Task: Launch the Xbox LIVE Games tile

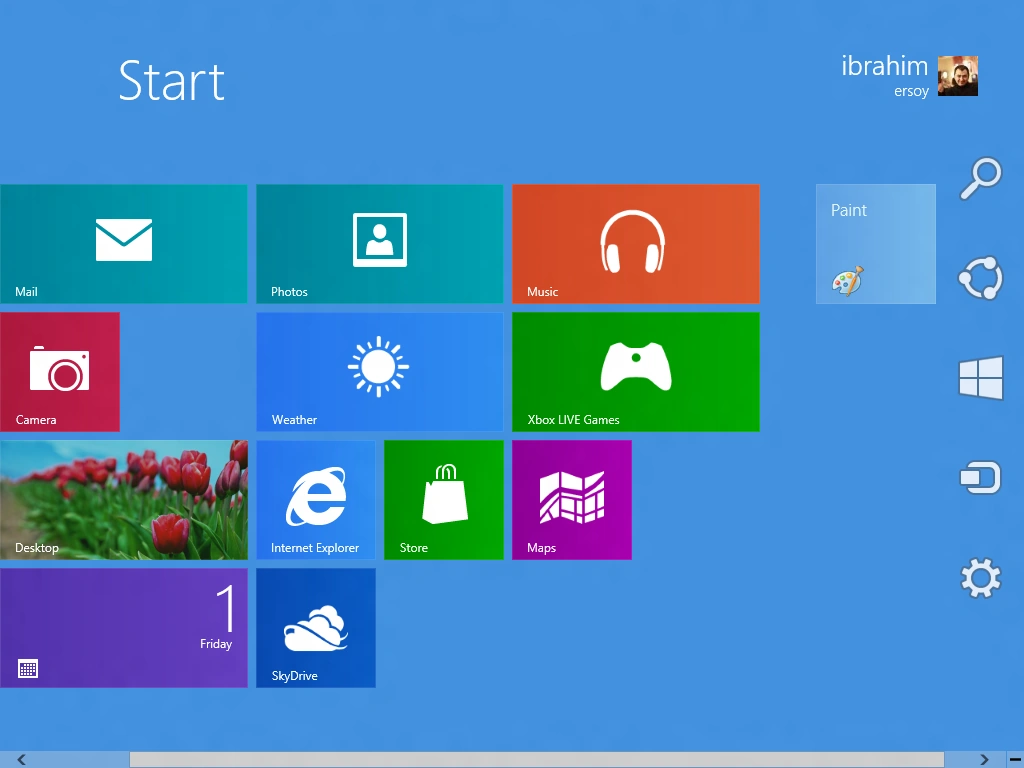Action: click(x=635, y=372)
